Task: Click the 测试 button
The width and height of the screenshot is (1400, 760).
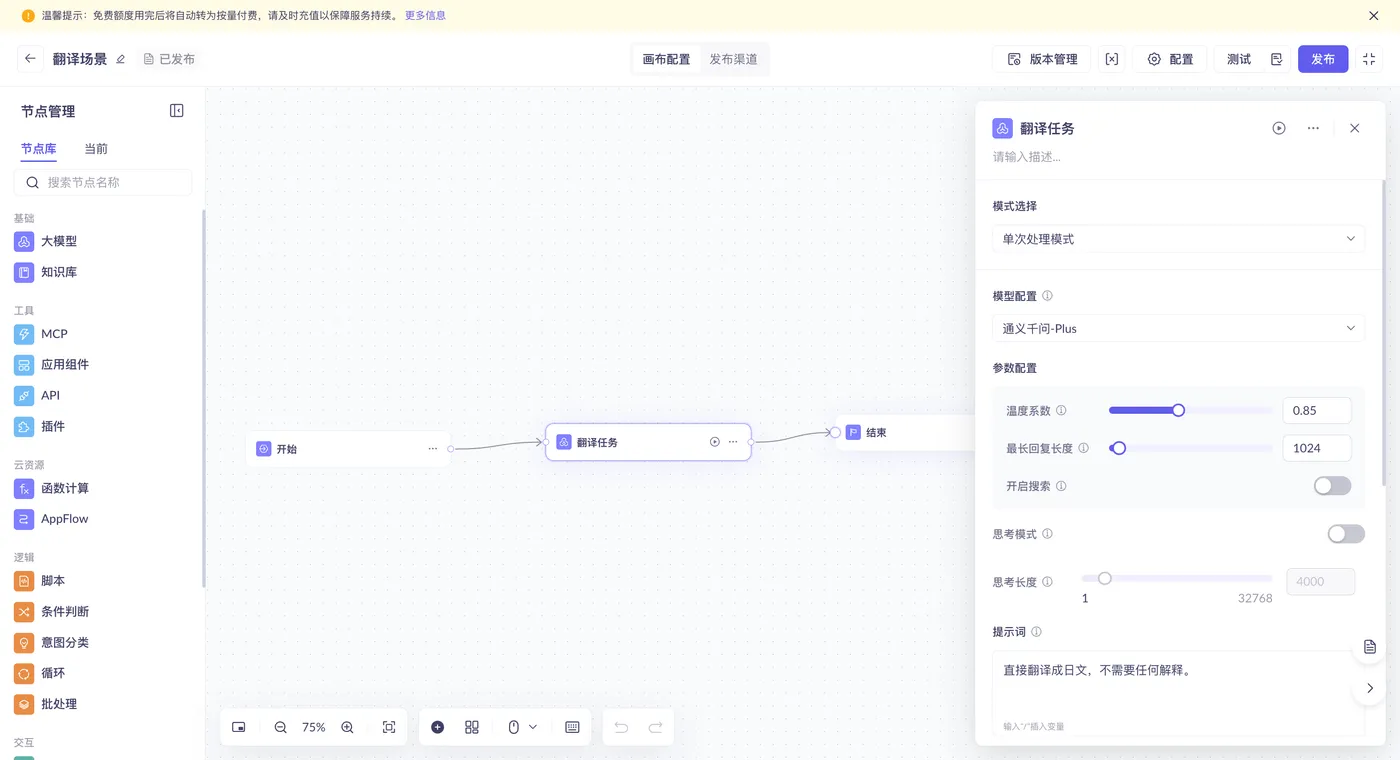Action: 1239,59
